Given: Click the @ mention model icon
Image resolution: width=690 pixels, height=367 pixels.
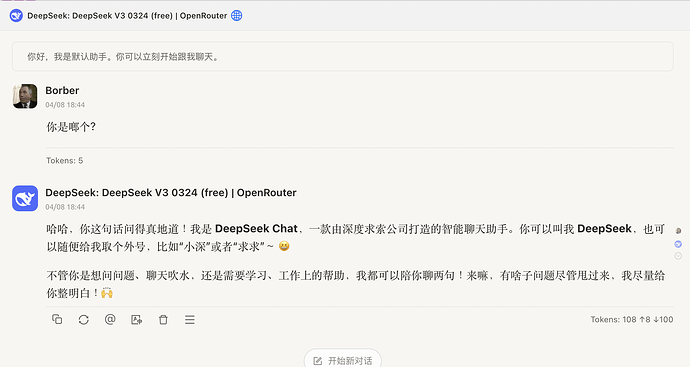Looking at the screenshot, I should 110,319.
